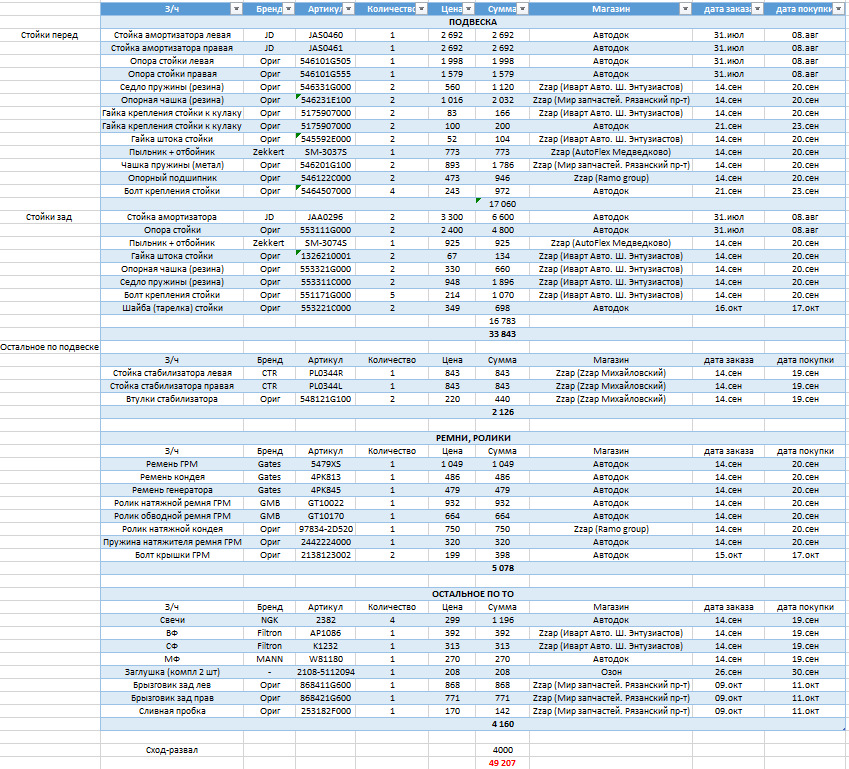Viewport: 849px width, 769px height.
Task: Open the З/ч column filter dropdown
Action: click(x=236, y=9)
